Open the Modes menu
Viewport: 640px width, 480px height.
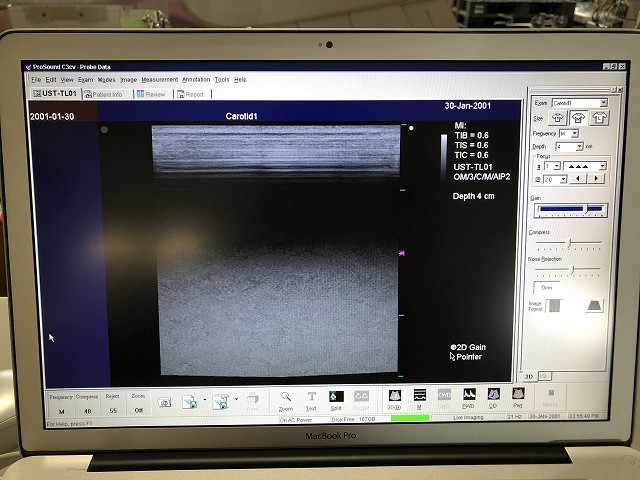(107, 80)
